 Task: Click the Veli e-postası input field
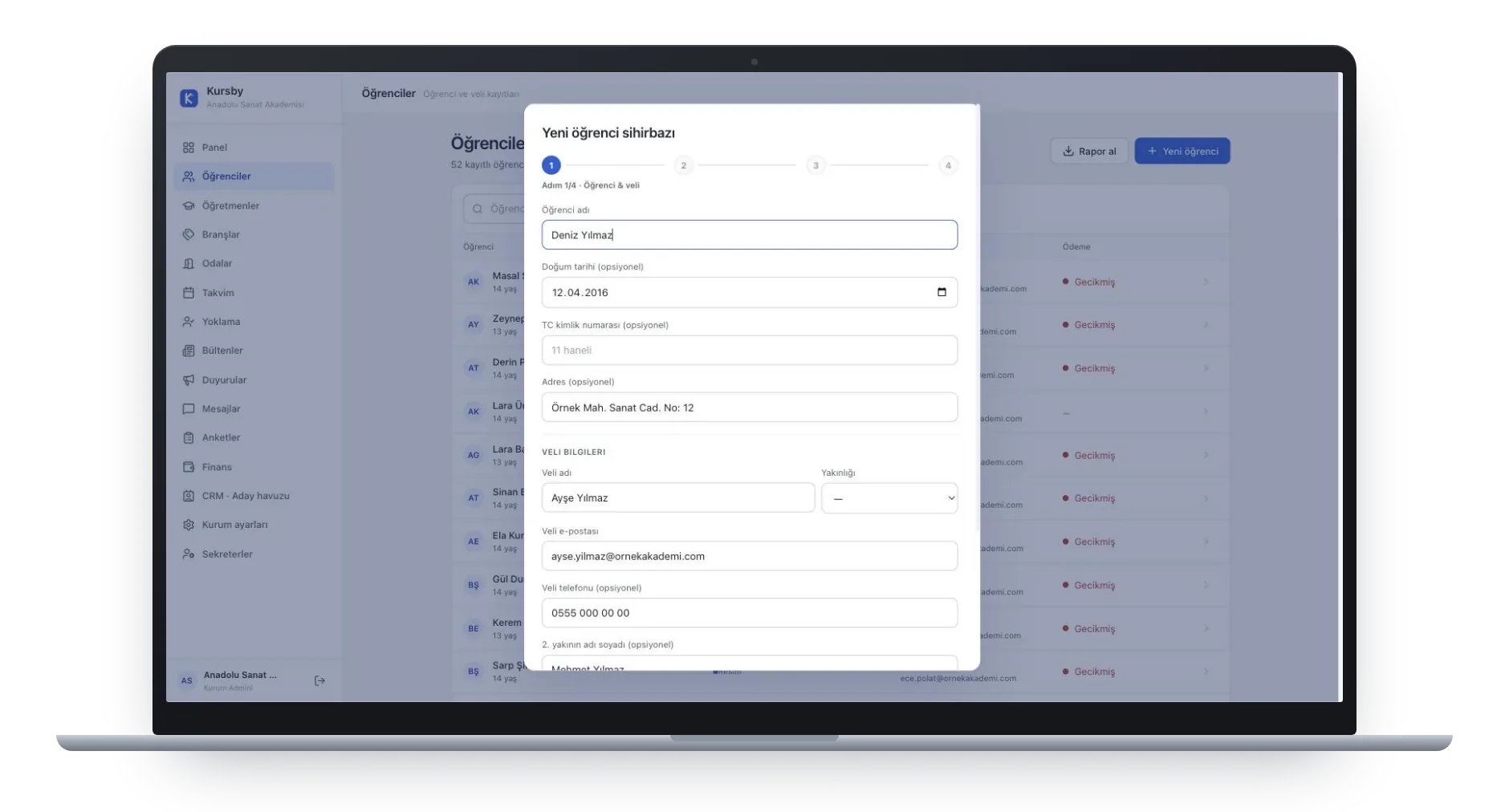tap(750, 556)
